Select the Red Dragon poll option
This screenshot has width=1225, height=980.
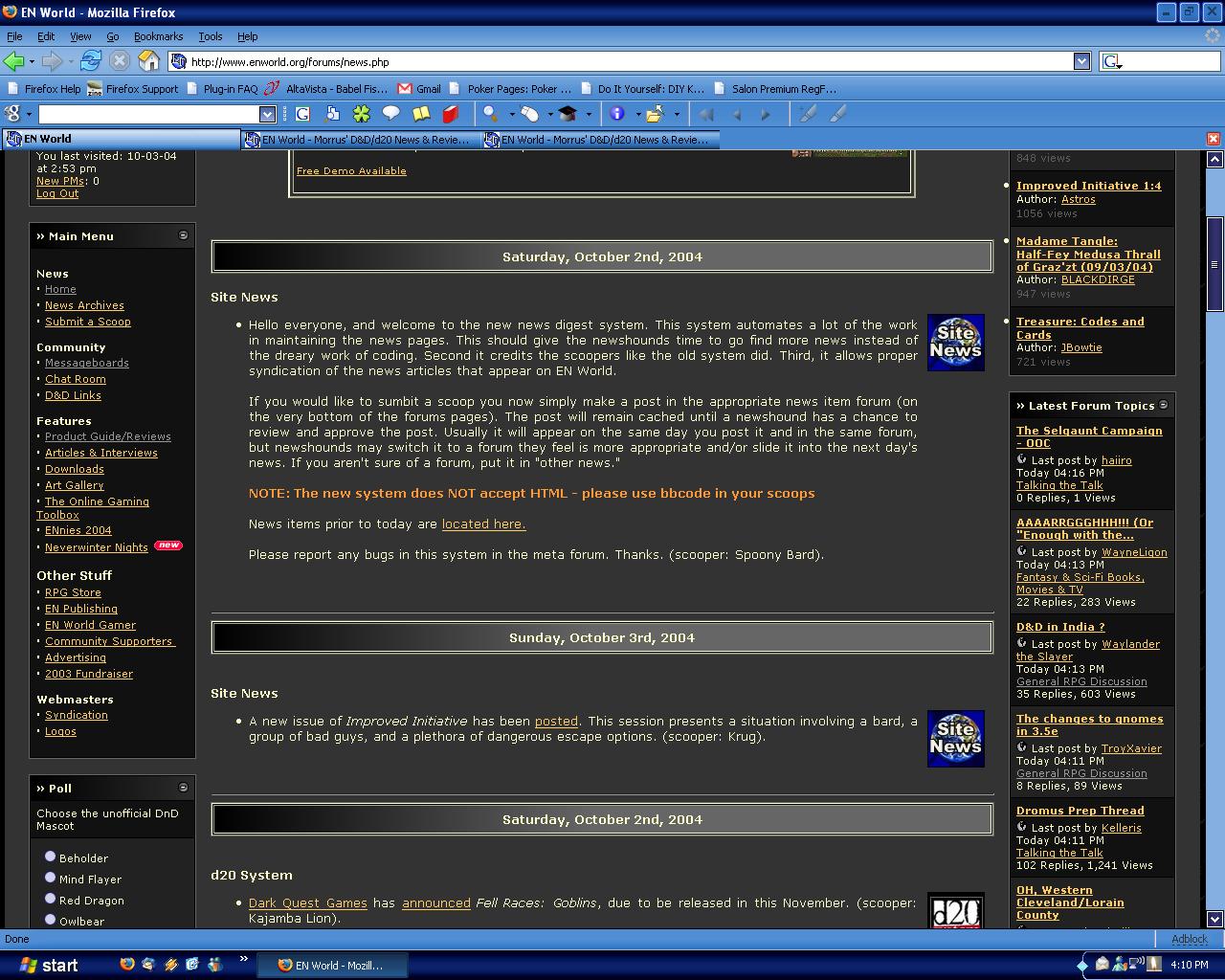(51, 899)
